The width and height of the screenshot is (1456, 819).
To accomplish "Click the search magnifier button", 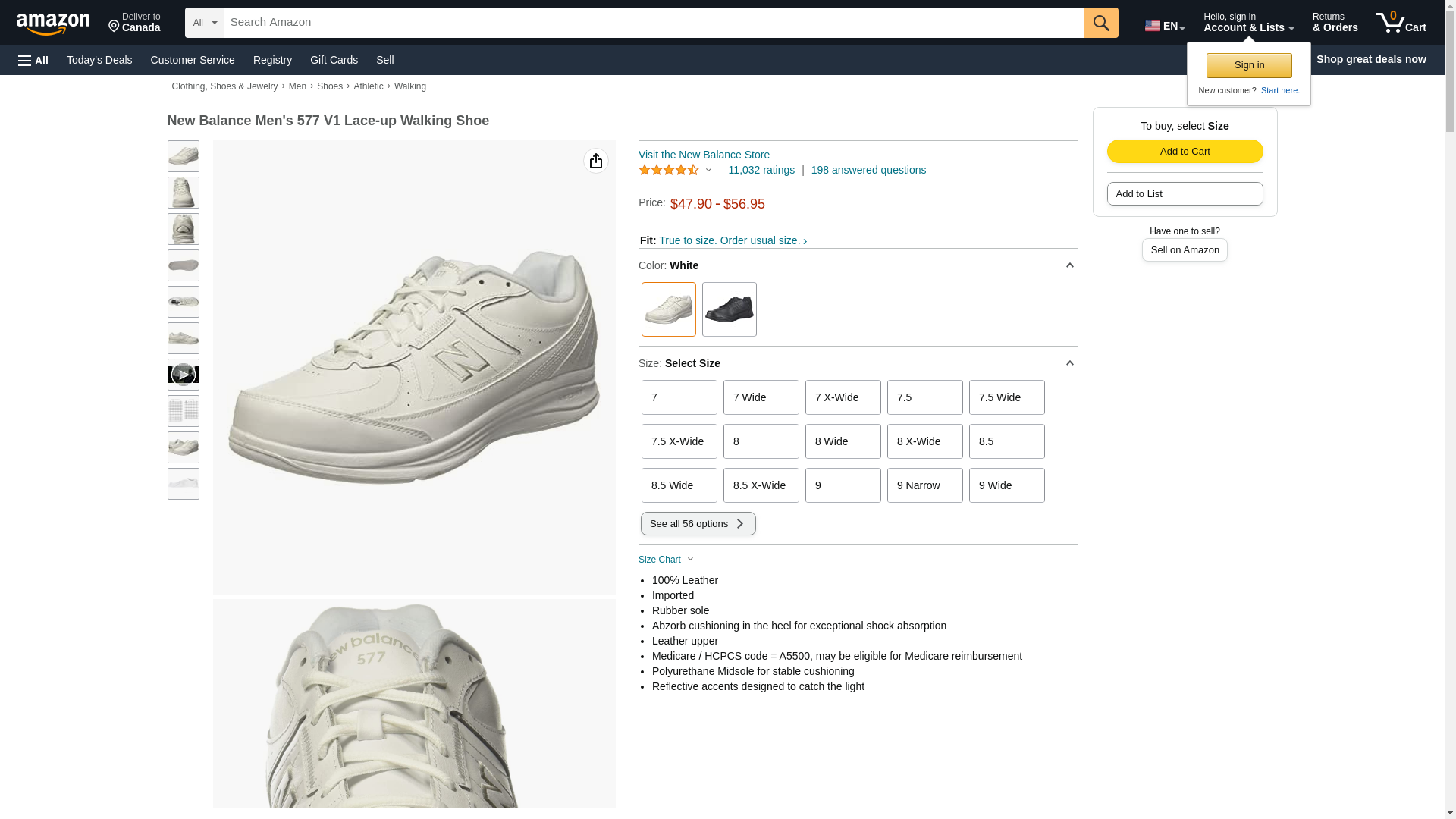I will pos(1101,23).
